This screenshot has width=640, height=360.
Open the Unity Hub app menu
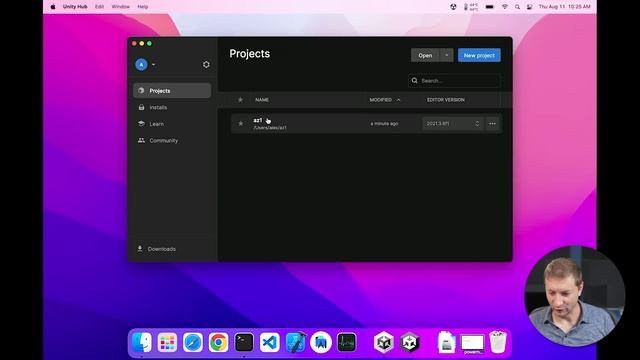pos(75,7)
